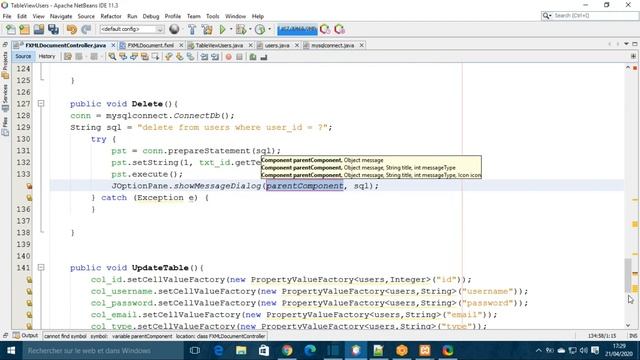
Task: Toggle Highlight Search in editor toolbar
Action: point(144,57)
